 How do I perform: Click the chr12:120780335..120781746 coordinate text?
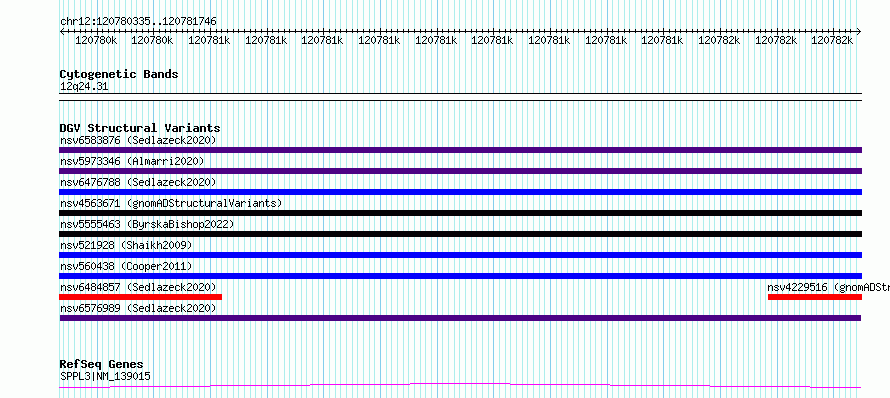[138, 22]
